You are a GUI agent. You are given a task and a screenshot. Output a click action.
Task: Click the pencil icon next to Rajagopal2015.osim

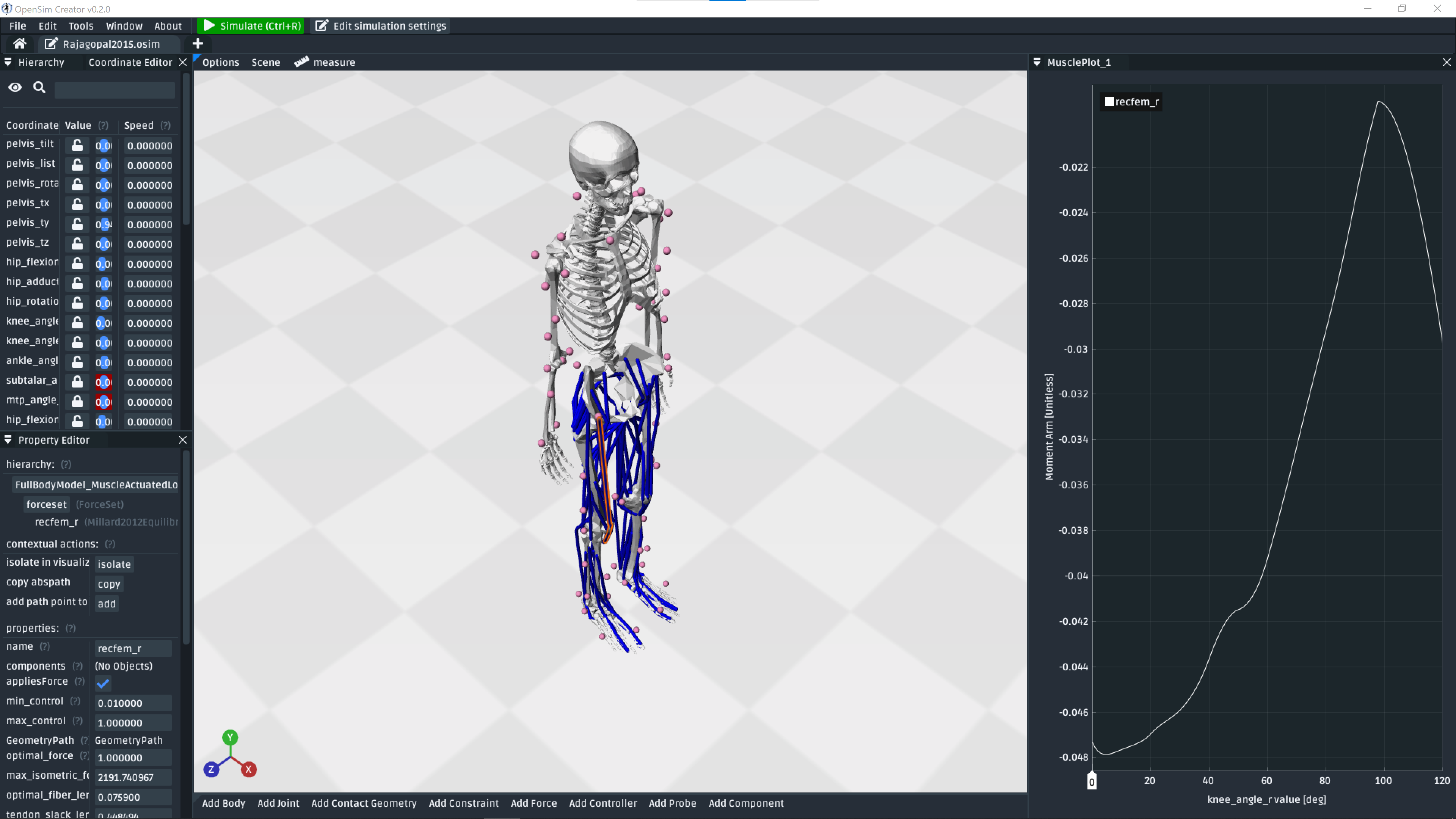pos(50,44)
